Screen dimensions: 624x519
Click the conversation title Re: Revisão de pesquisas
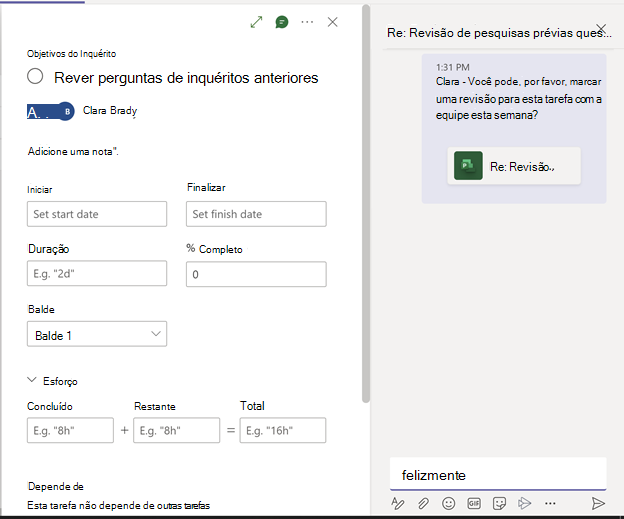pos(499,33)
